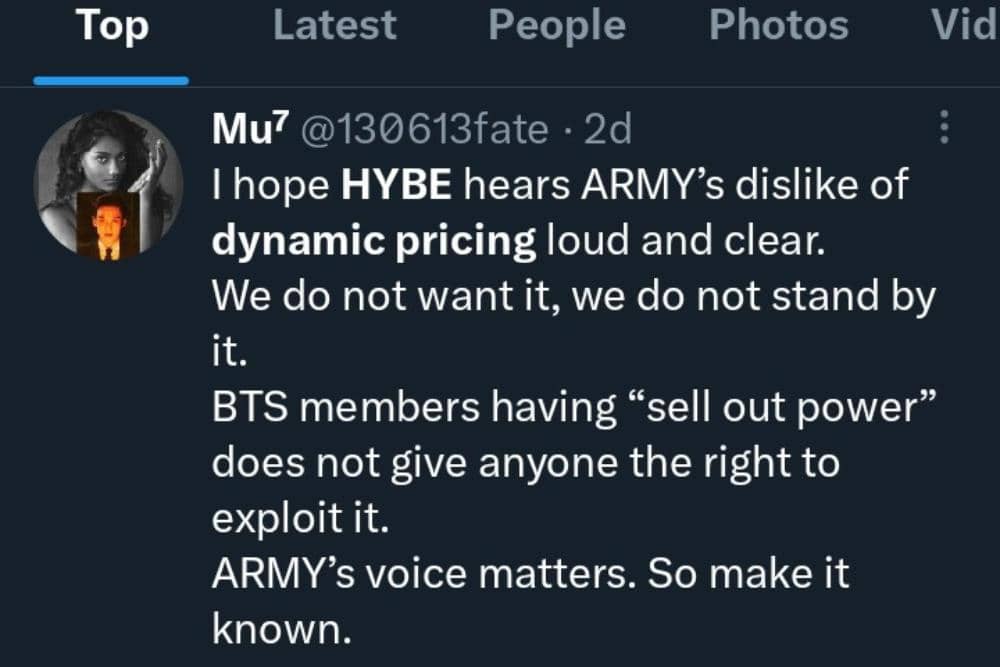Switch to the Latest tab

pos(334,27)
